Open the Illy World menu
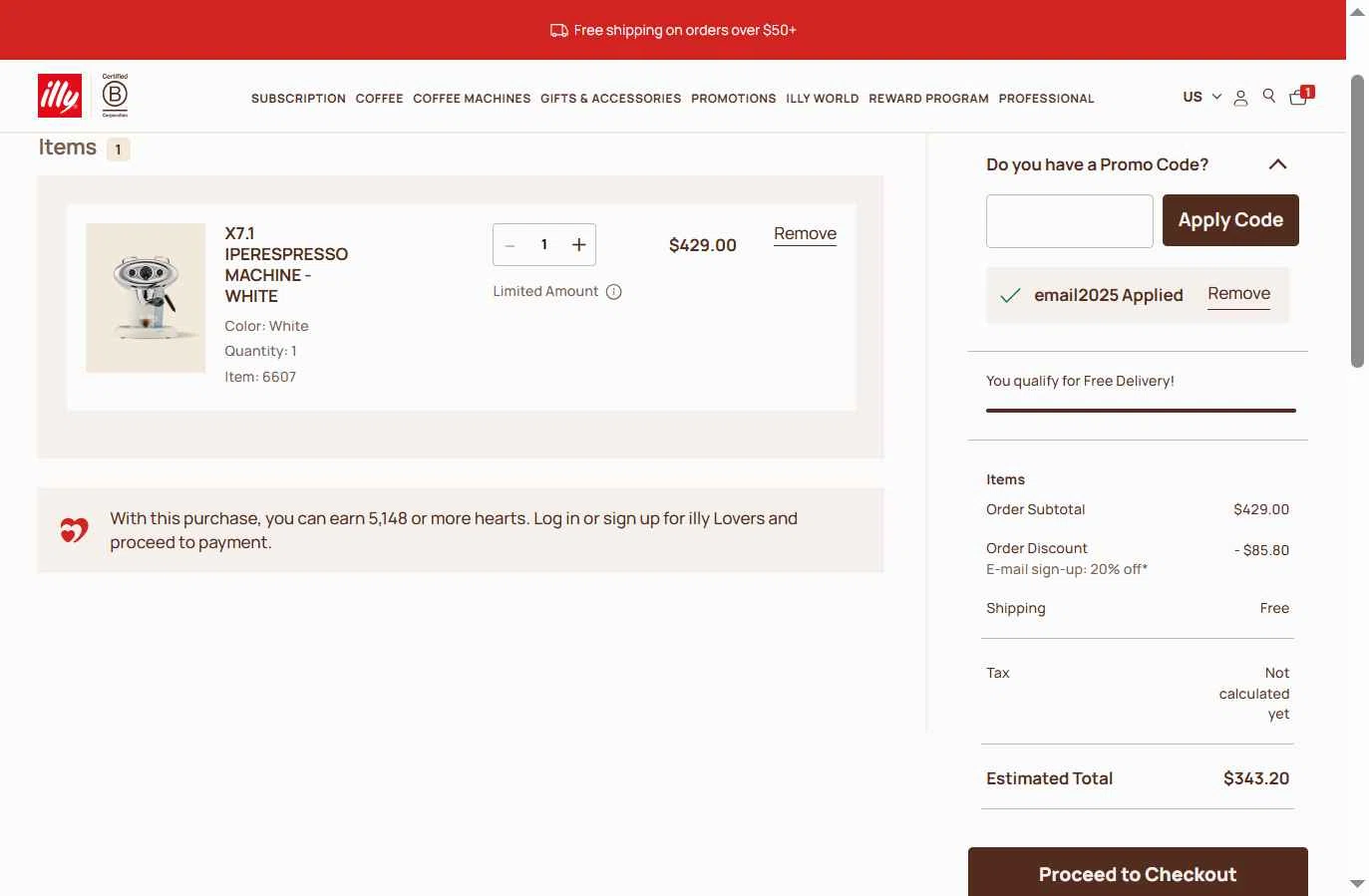1369x896 pixels. tap(822, 99)
